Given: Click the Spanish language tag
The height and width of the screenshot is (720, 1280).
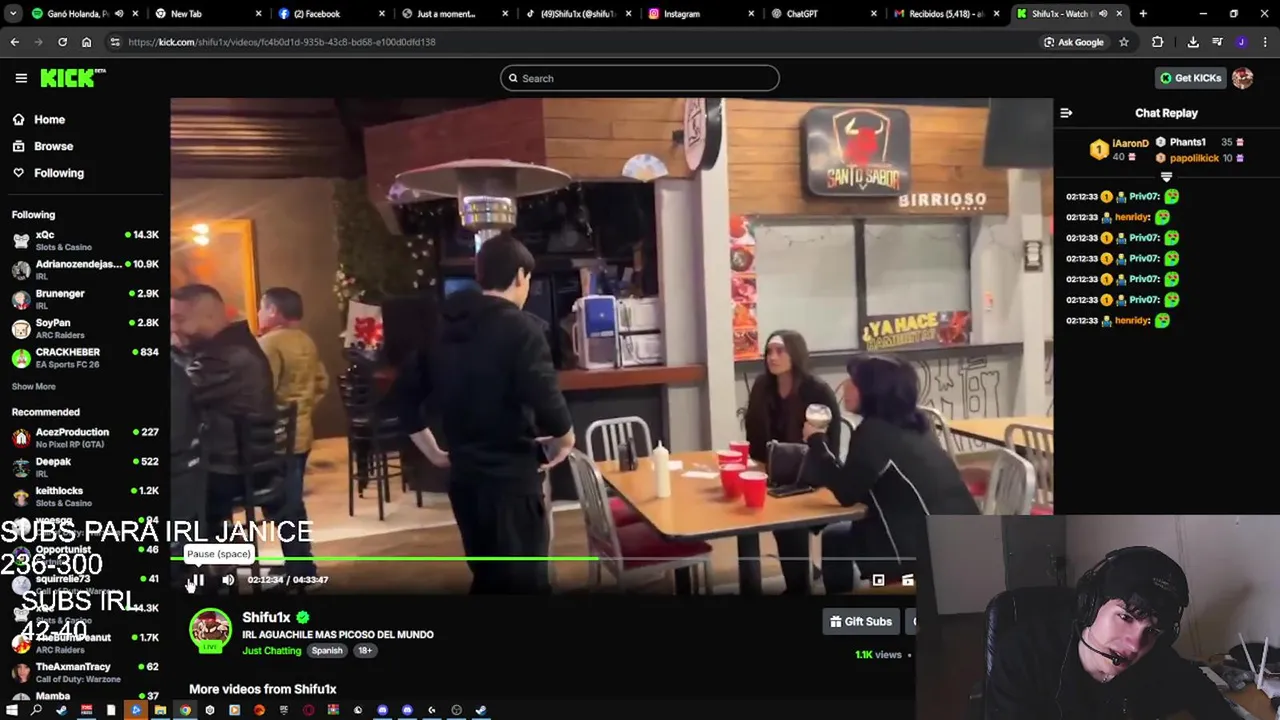Looking at the screenshot, I should (x=327, y=650).
